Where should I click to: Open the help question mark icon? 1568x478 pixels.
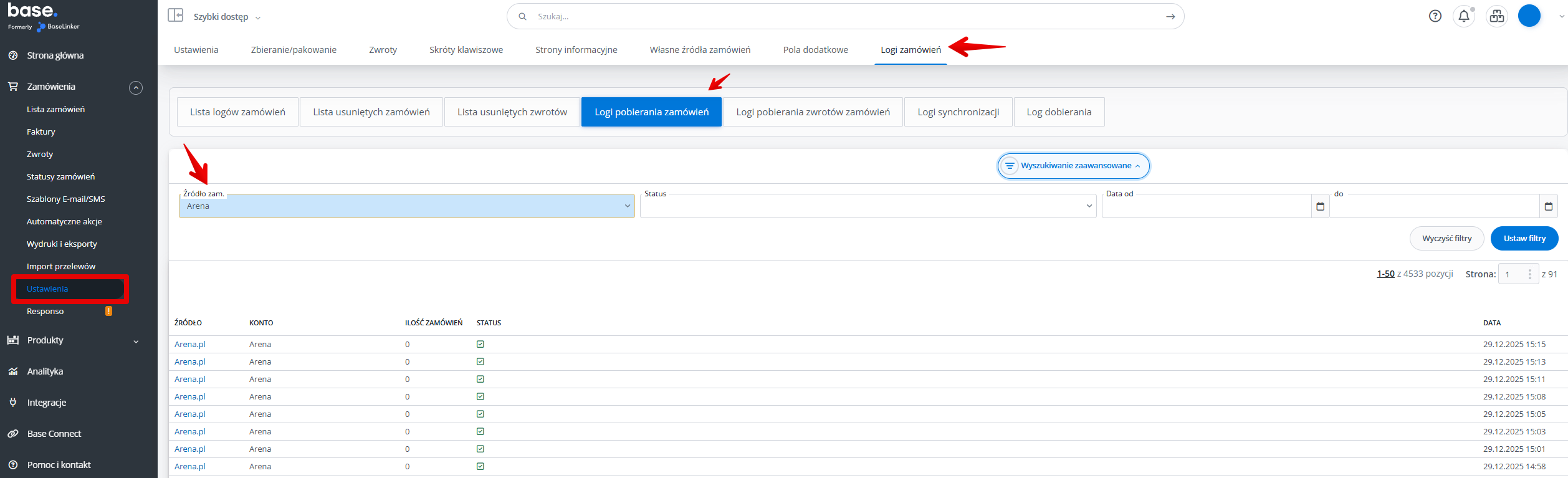(1435, 16)
